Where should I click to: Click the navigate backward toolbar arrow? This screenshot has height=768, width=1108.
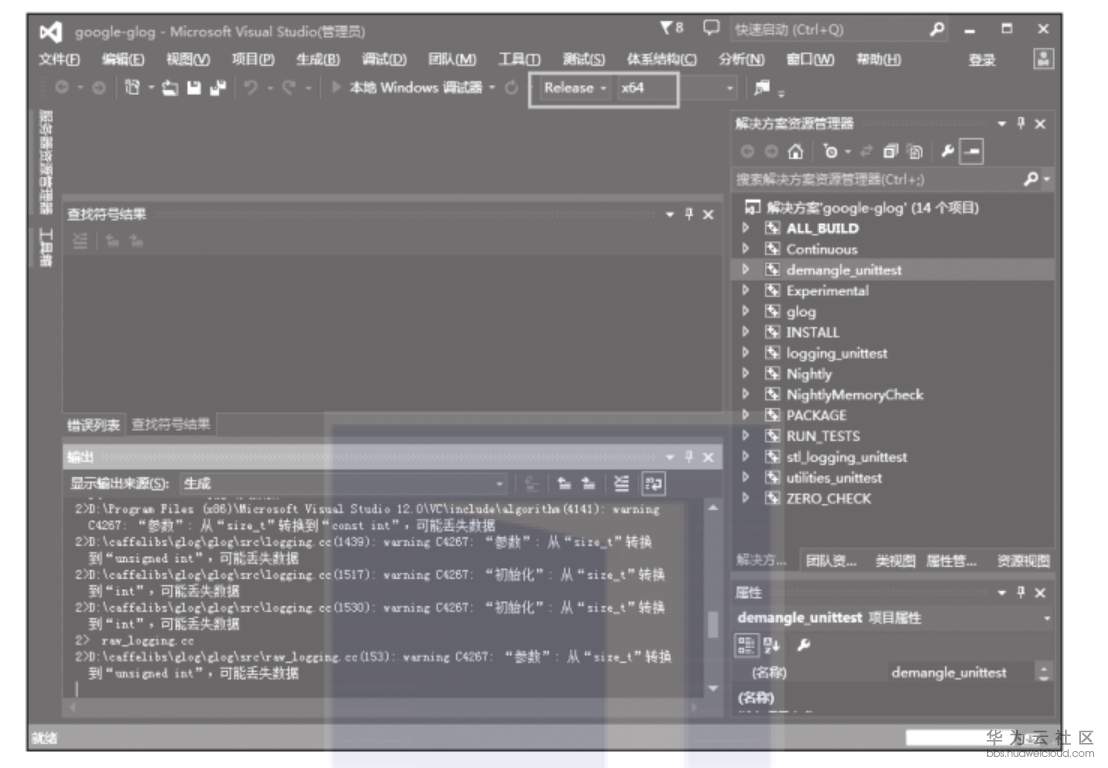click(x=62, y=88)
